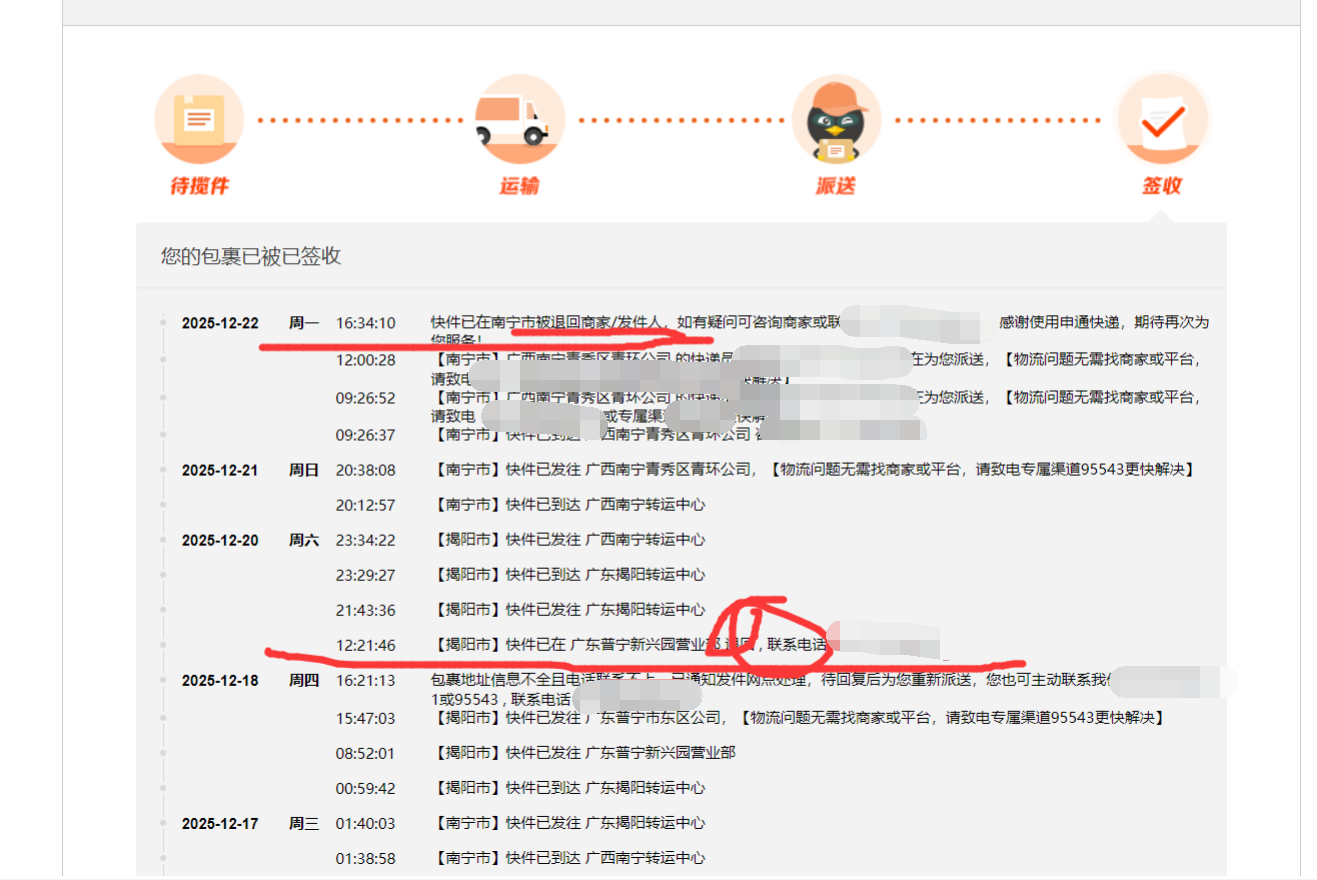1317x880 pixels.
Task: Select the 派送 step label
Action: click(x=836, y=186)
